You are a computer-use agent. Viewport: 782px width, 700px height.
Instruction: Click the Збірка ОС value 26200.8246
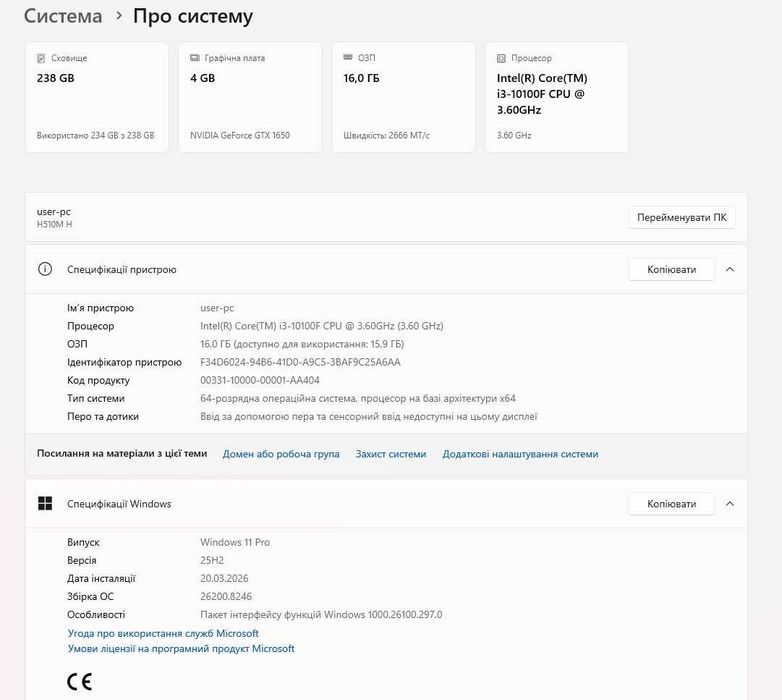[x=226, y=596]
